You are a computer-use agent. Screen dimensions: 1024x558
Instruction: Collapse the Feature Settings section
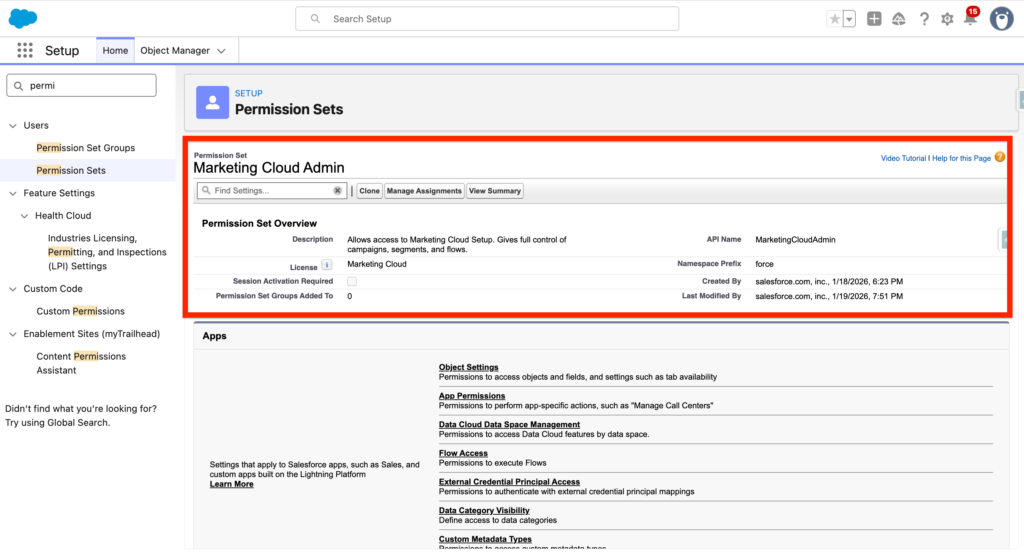(x=13, y=193)
